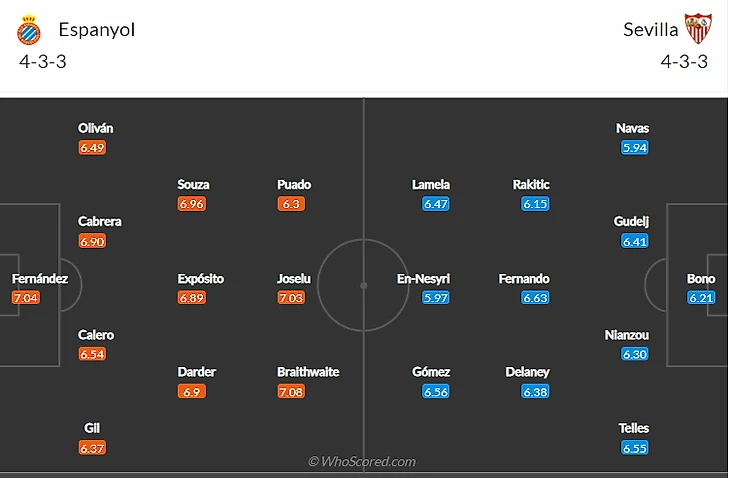
Task: Select player name Telles
Action: point(634,429)
